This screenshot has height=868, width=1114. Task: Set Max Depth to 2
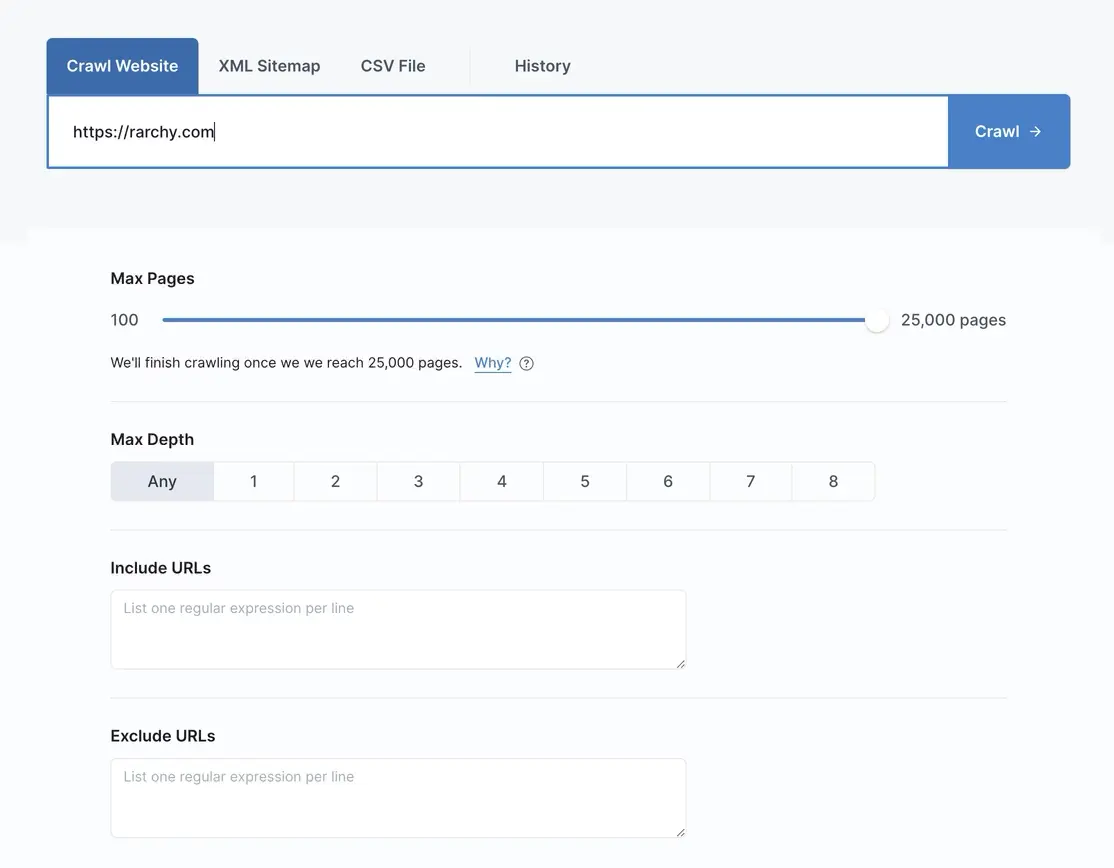pos(335,481)
